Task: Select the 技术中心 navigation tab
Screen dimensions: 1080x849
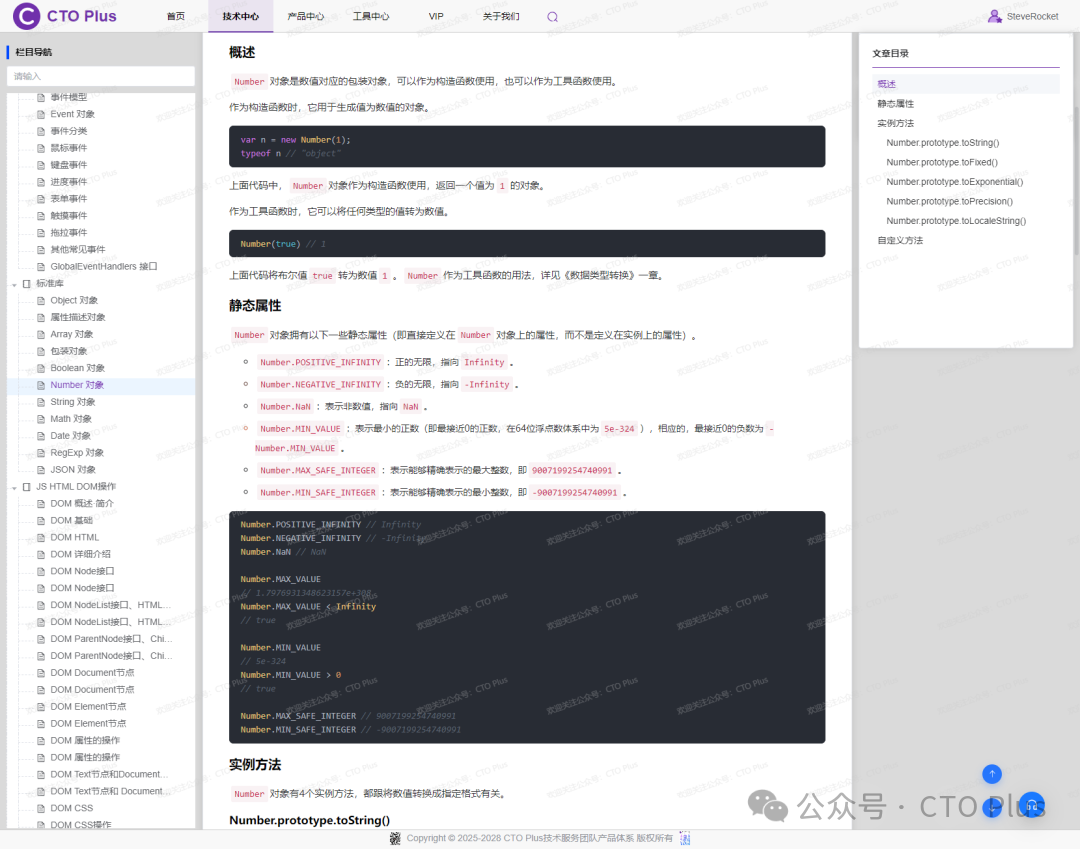Action: tap(241, 17)
